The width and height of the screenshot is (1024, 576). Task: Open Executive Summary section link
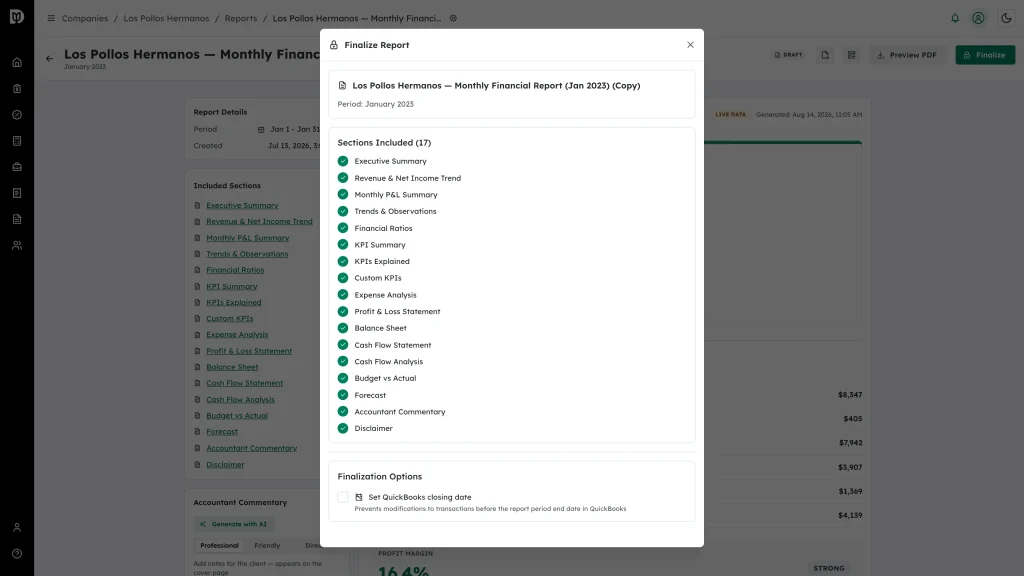pos(242,205)
